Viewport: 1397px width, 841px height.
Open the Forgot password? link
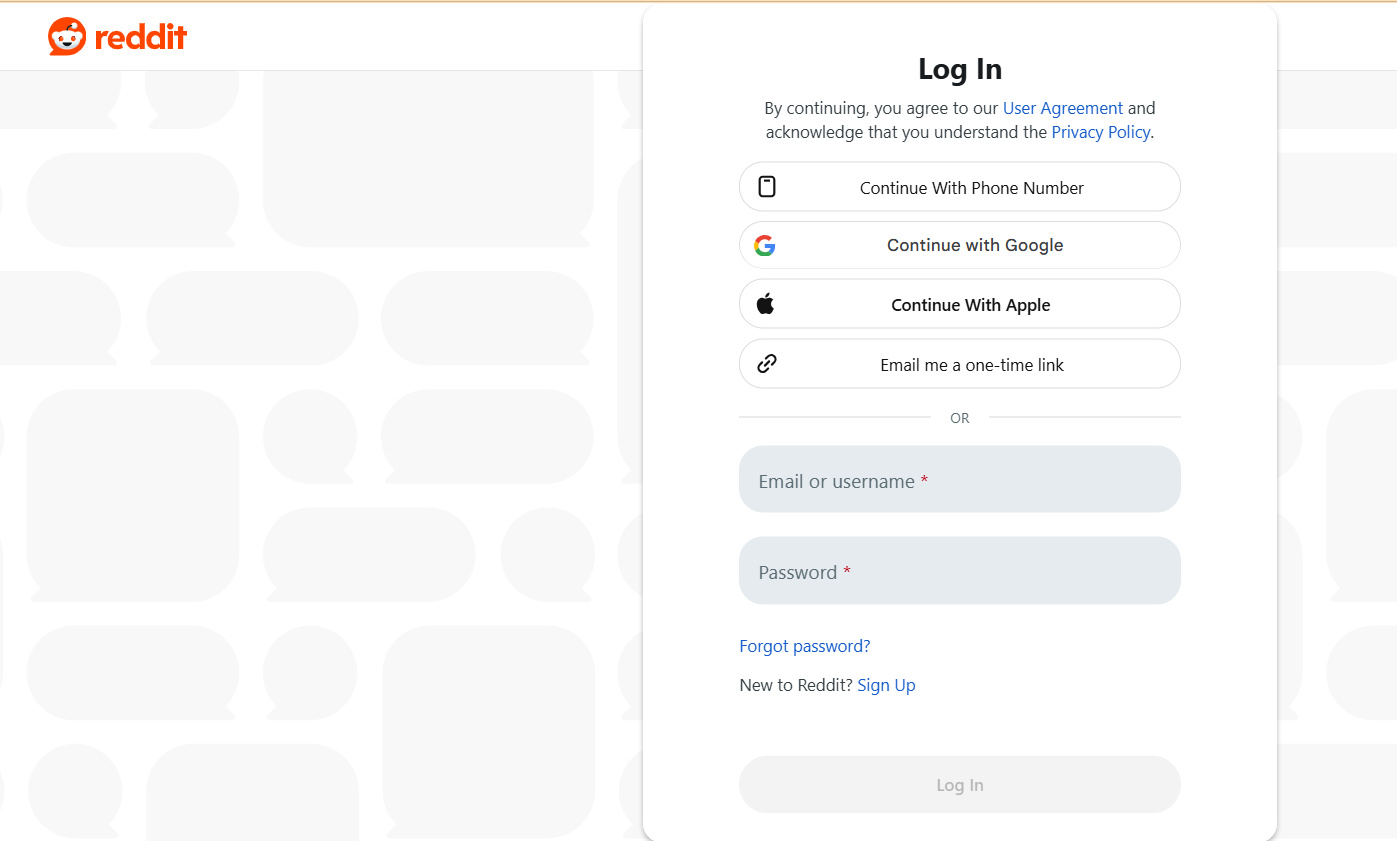pyautogui.click(x=804, y=646)
